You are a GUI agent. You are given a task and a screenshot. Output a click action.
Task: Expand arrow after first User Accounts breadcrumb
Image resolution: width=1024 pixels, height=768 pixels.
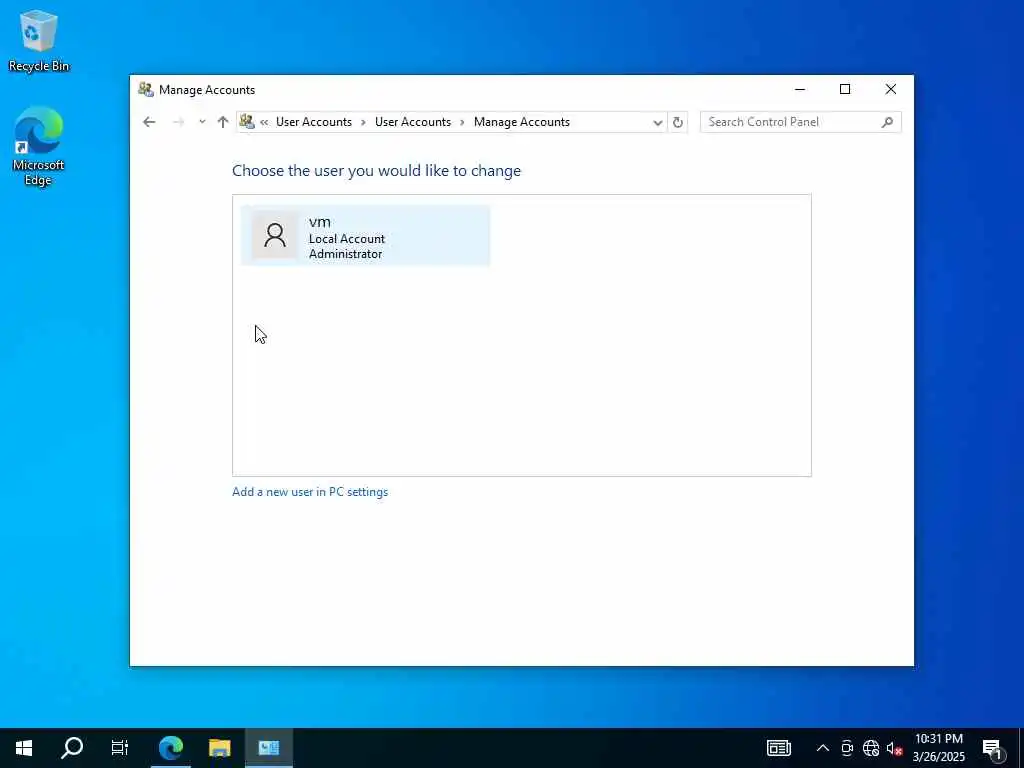click(363, 122)
